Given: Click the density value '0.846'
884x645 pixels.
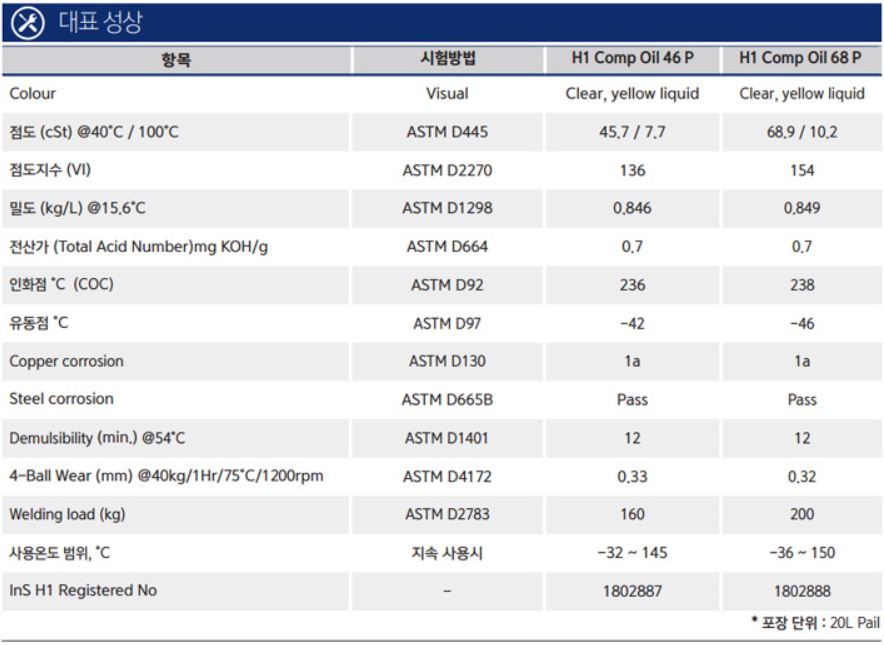Looking at the screenshot, I should tap(632, 208).
